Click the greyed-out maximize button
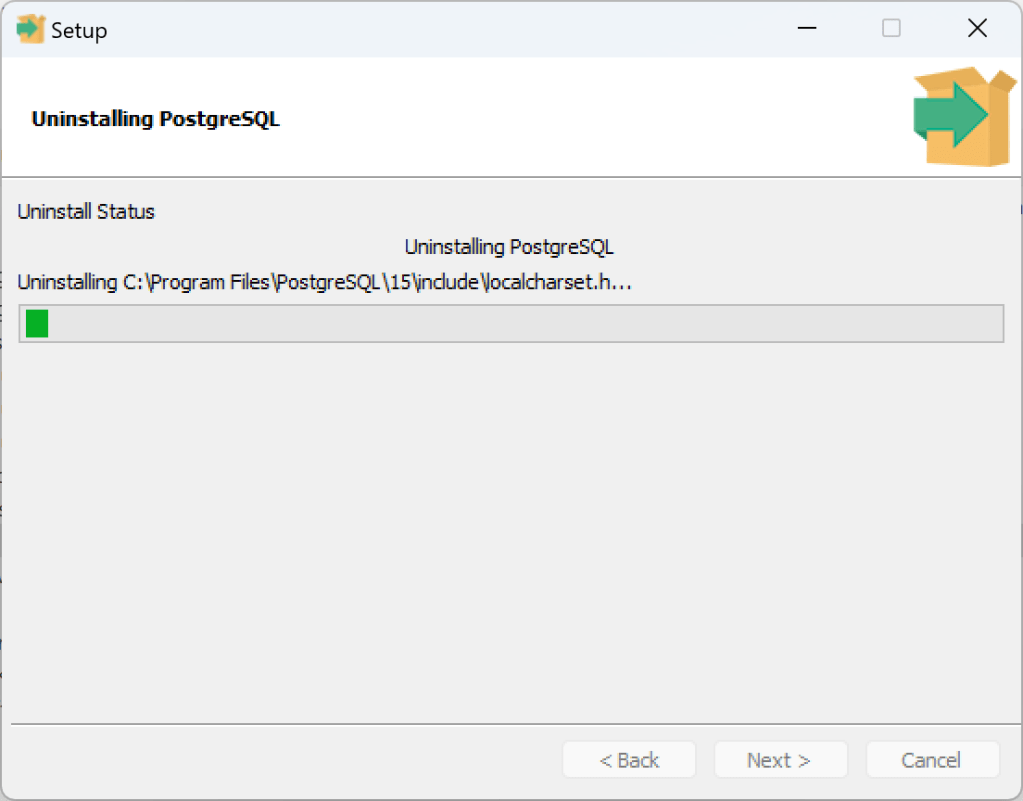The height and width of the screenshot is (801, 1023). point(891,29)
